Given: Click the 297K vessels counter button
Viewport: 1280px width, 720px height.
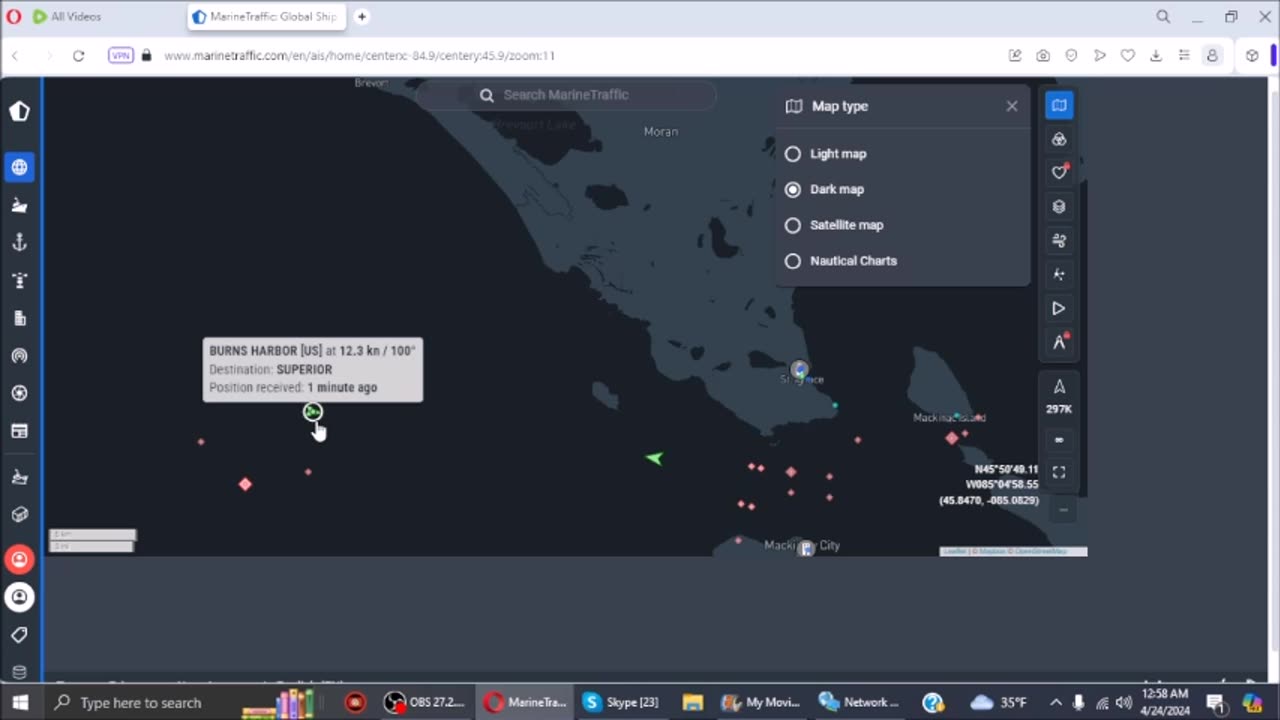Looking at the screenshot, I should [x=1059, y=396].
